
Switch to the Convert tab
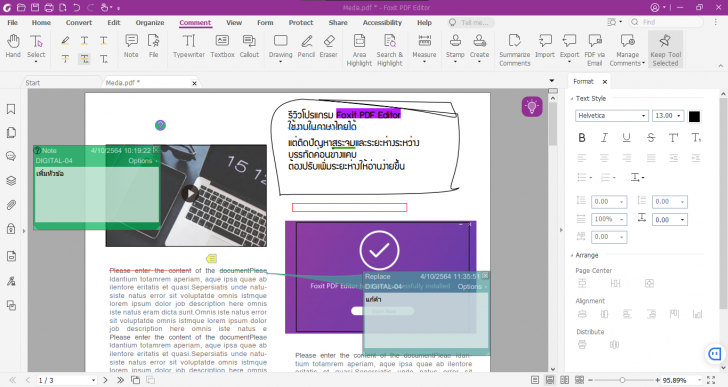click(79, 22)
